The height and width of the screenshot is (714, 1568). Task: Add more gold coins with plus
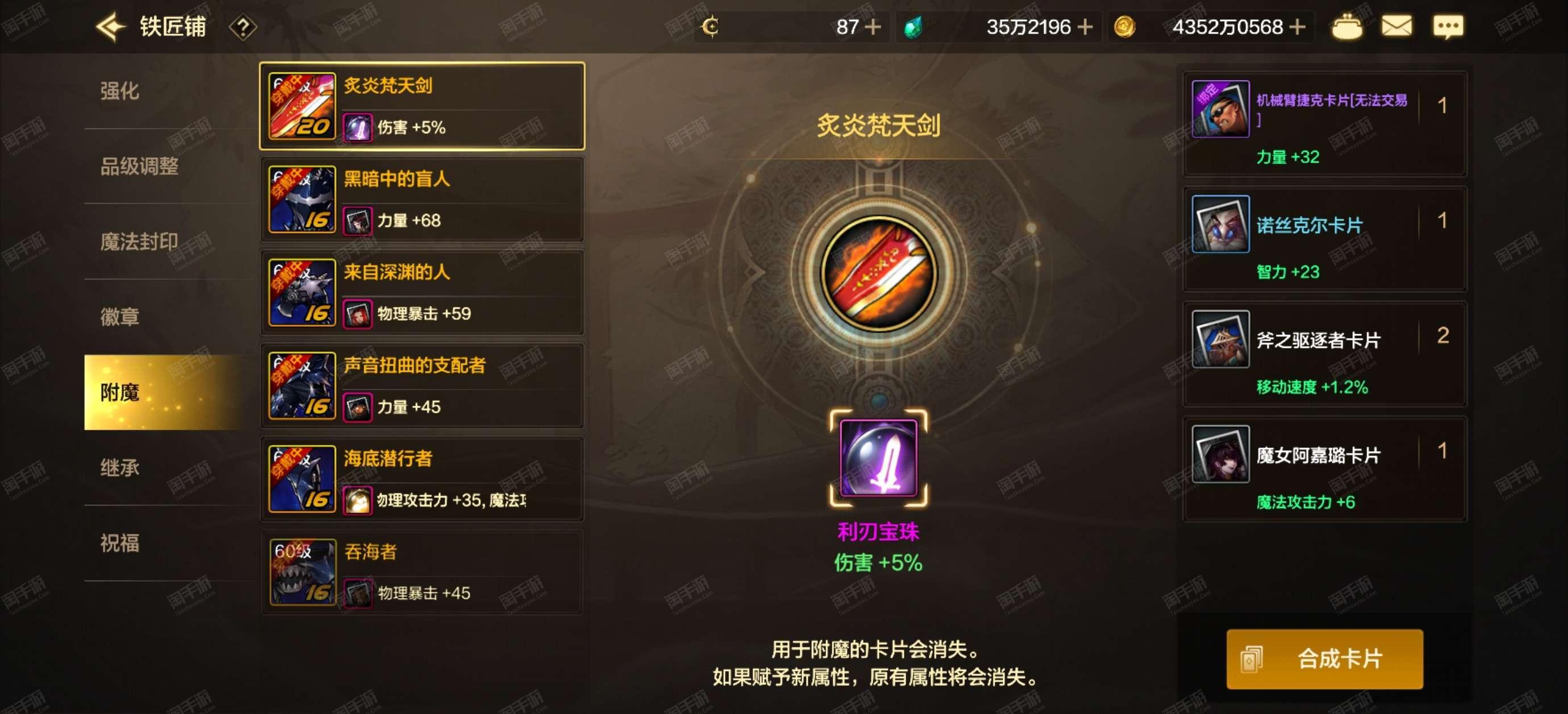pyautogui.click(x=1296, y=27)
